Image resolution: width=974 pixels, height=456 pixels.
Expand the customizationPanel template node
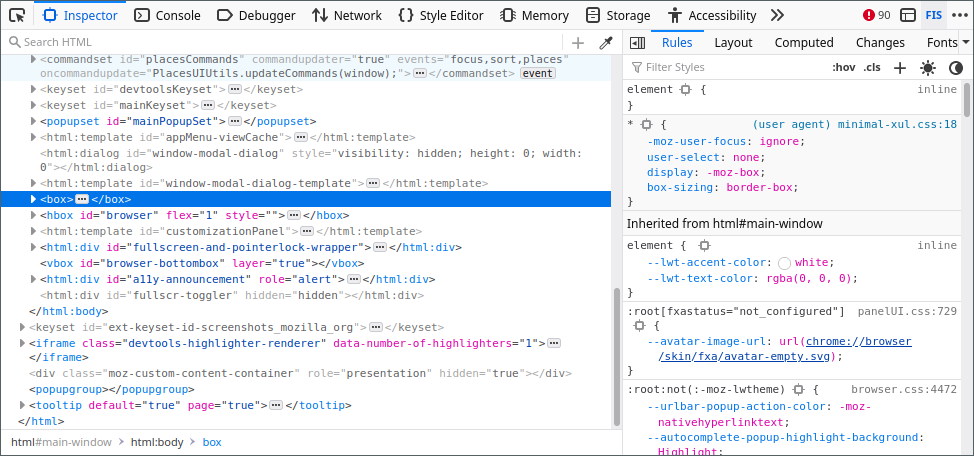click(34, 231)
